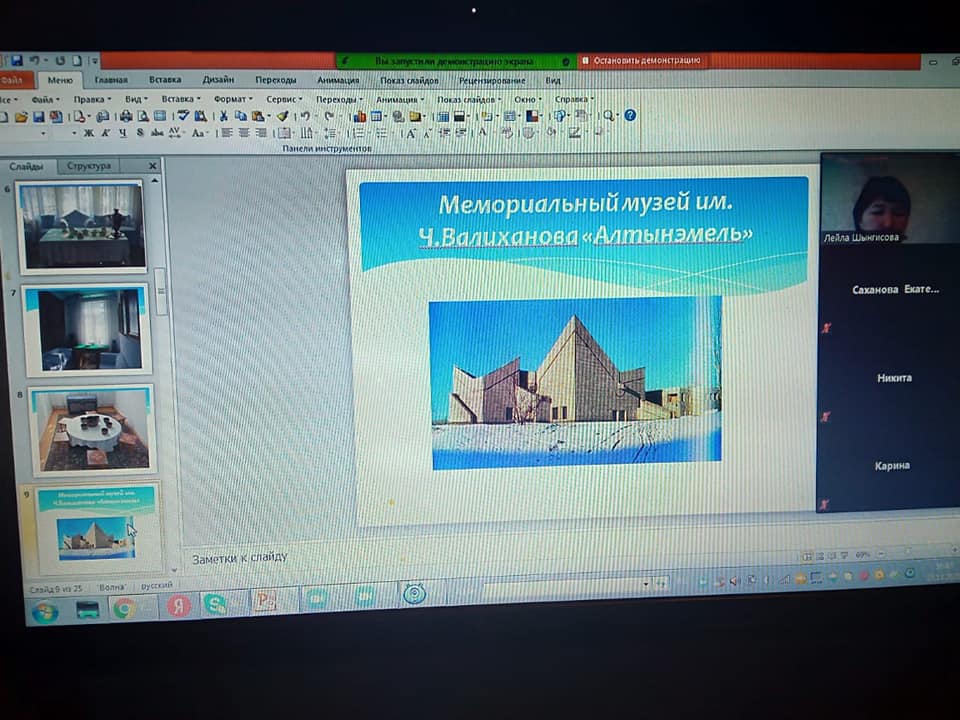Image resolution: width=960 pixels, height=720 pixels.
Task: Open Yandex browser from the taskbar
Action: tap(179, 606)
